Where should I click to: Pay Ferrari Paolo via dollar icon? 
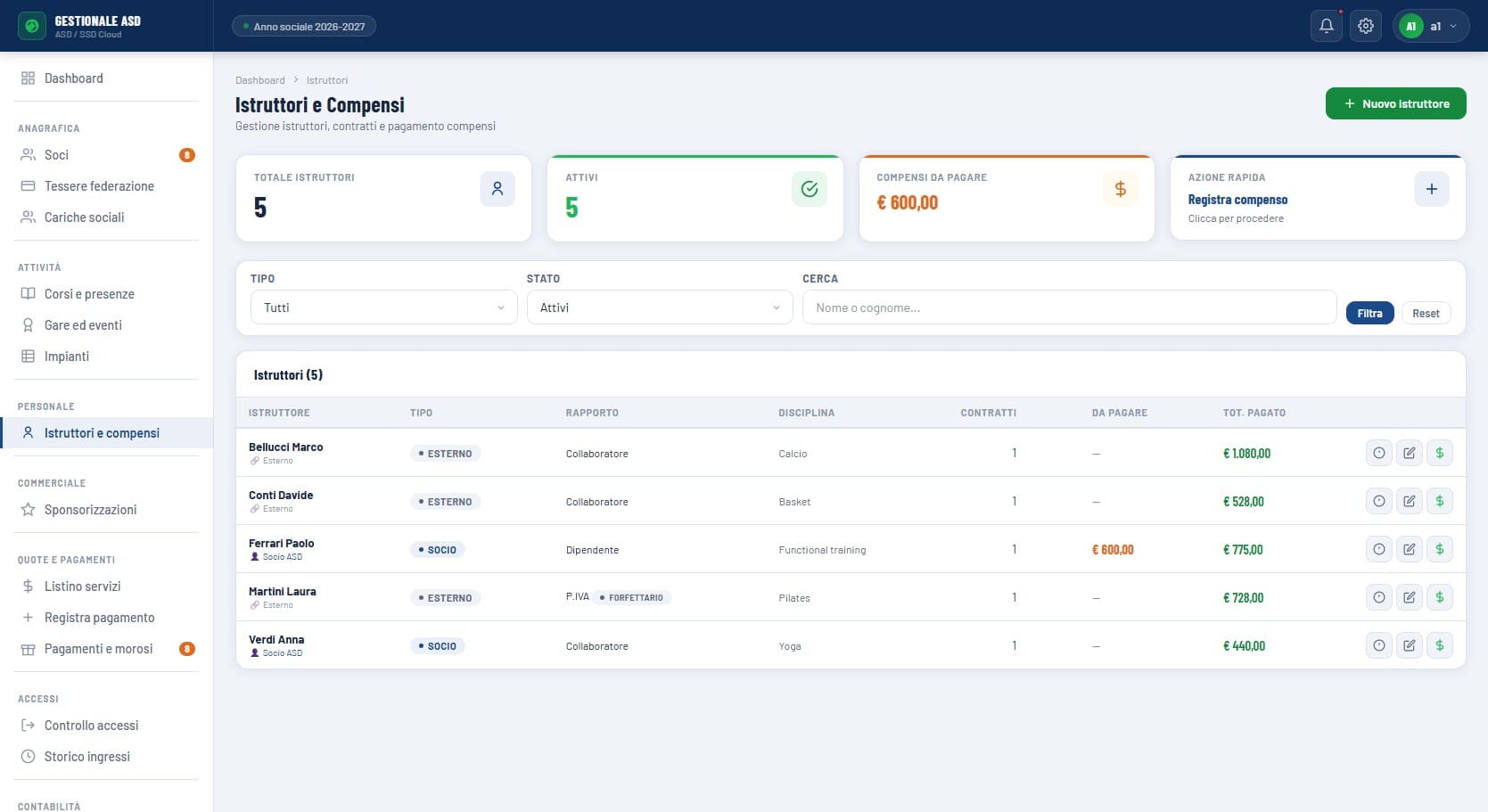point(1439,549)
